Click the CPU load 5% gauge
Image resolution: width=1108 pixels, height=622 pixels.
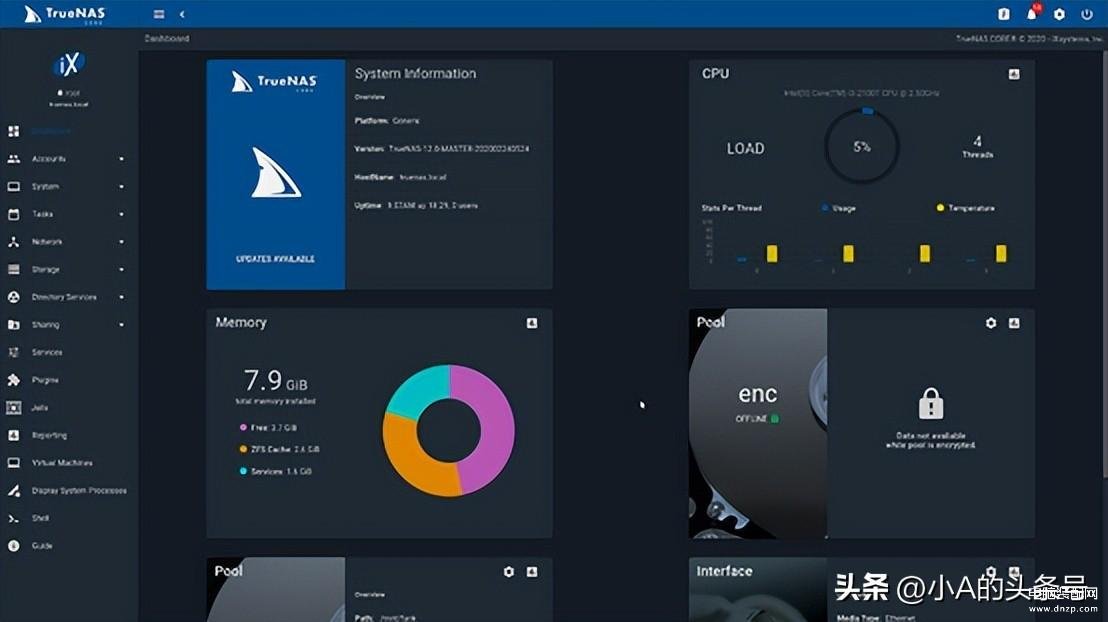pyautogui.click(x=861, y=146)
